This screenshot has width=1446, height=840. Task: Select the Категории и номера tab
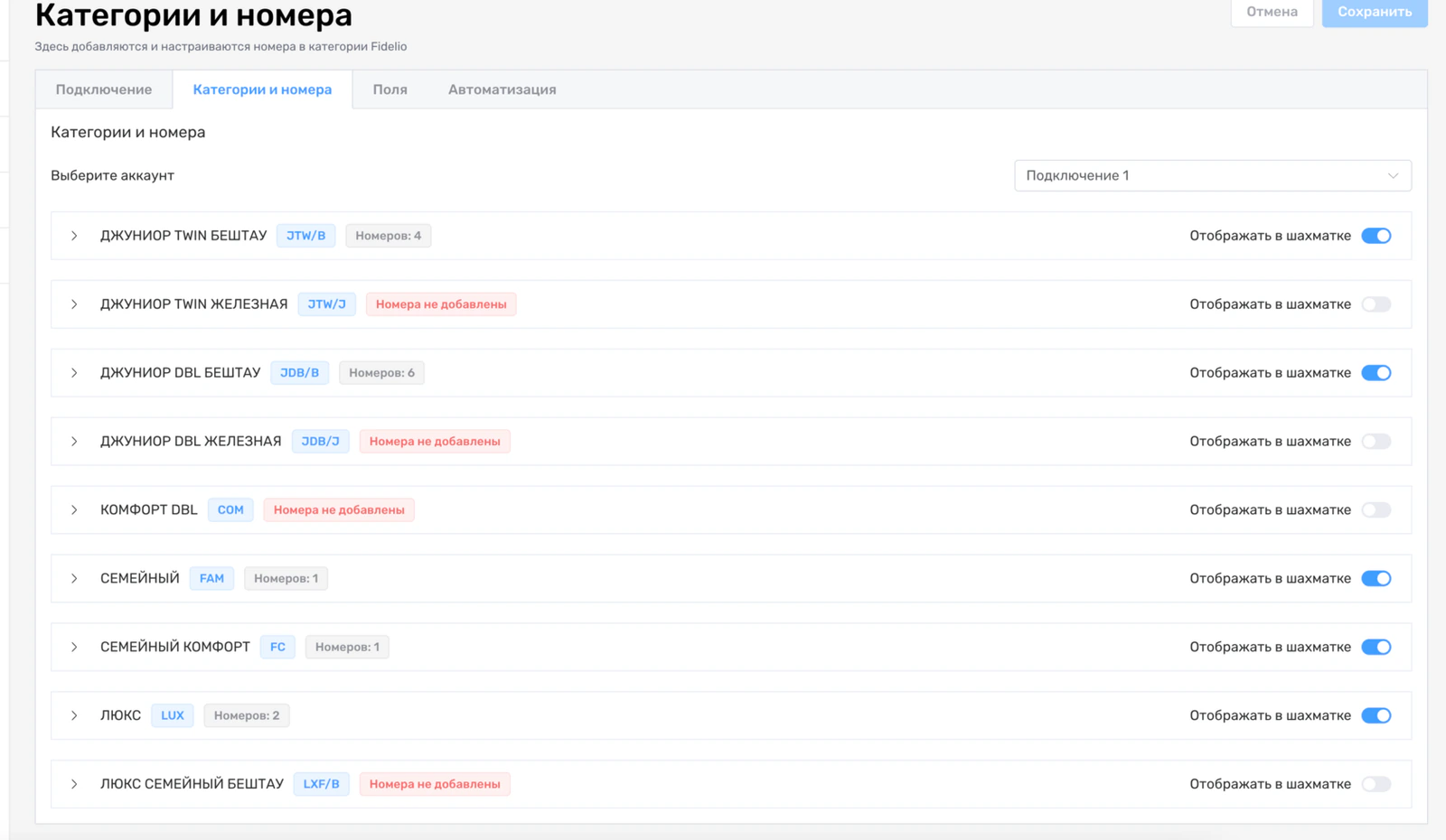(x=262, y=89)
